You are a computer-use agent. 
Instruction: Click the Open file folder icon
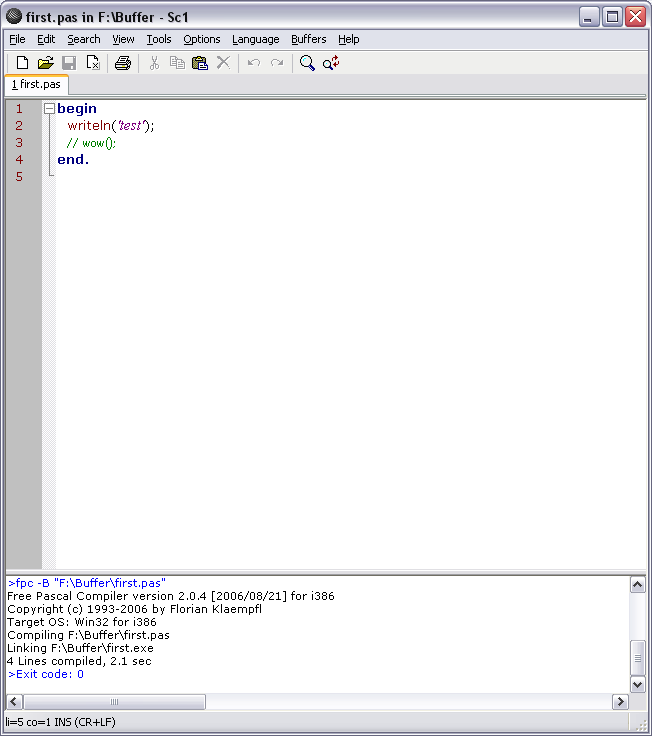coord(45,63)
